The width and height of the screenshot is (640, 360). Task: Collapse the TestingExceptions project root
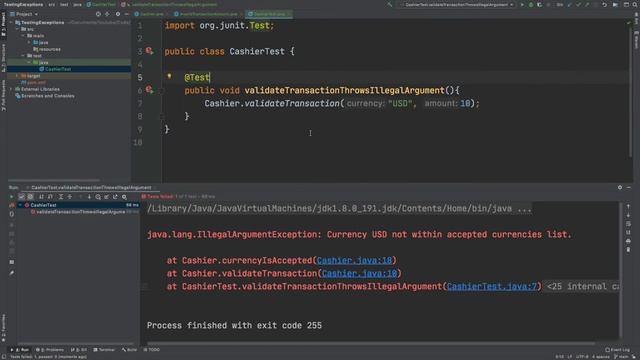(11, 22)
